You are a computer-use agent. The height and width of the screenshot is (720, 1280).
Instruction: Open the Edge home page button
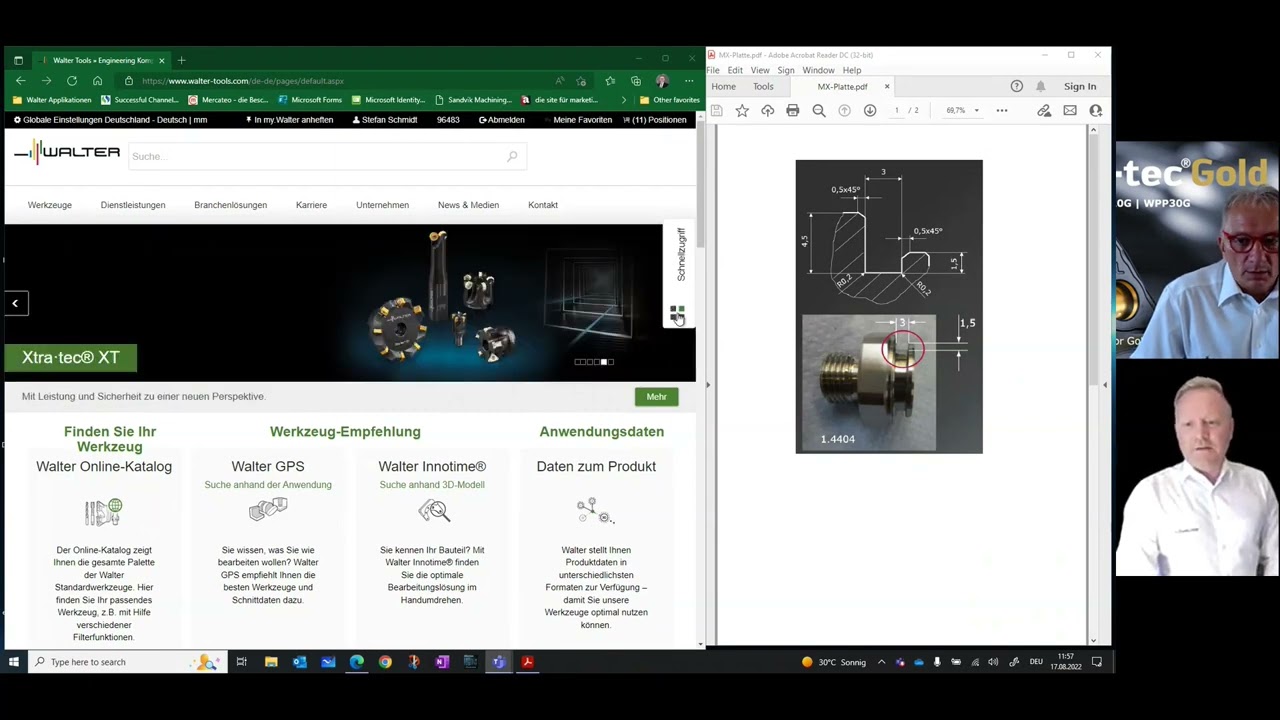point(97,80)
